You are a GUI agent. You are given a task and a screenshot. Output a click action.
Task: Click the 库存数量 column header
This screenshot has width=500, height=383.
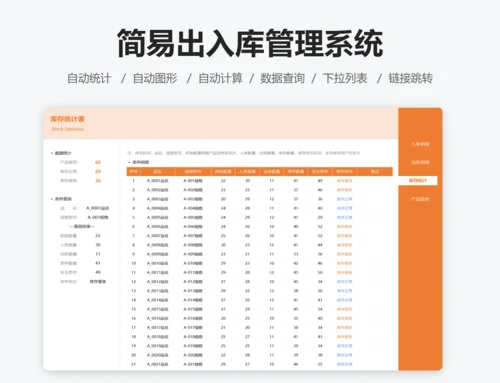coord(296,171)
